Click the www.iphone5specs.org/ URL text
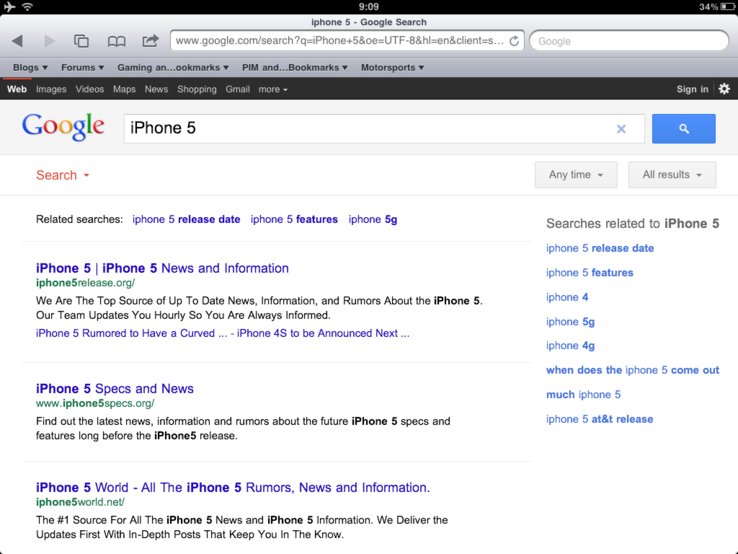738x554 pixels. point(95,403)
